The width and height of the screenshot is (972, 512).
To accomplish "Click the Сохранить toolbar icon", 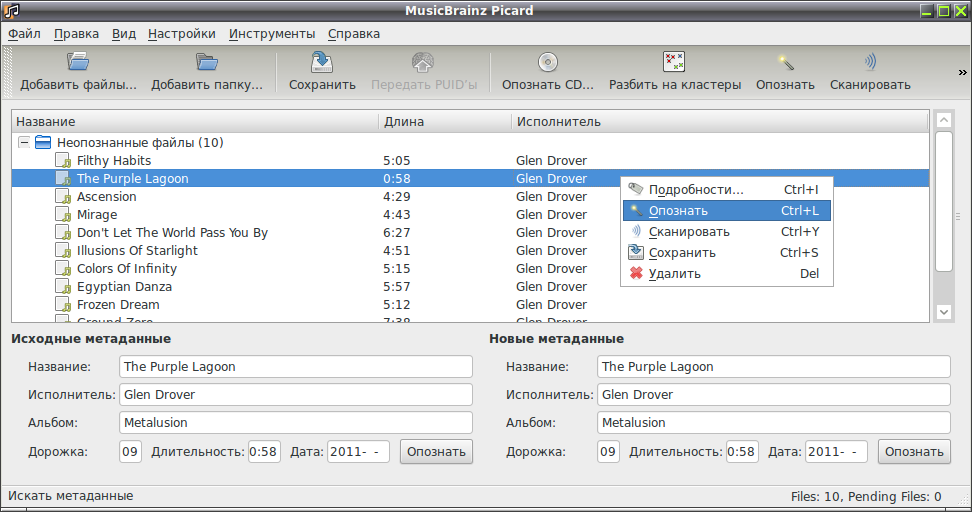I will [322, 61].
